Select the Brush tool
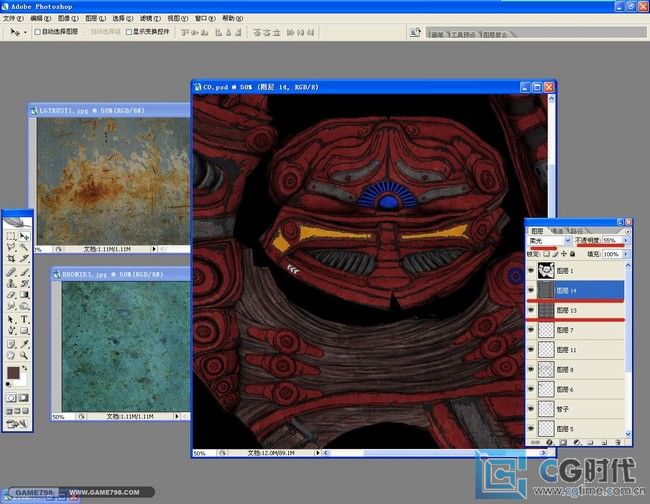 coord(24,272)
